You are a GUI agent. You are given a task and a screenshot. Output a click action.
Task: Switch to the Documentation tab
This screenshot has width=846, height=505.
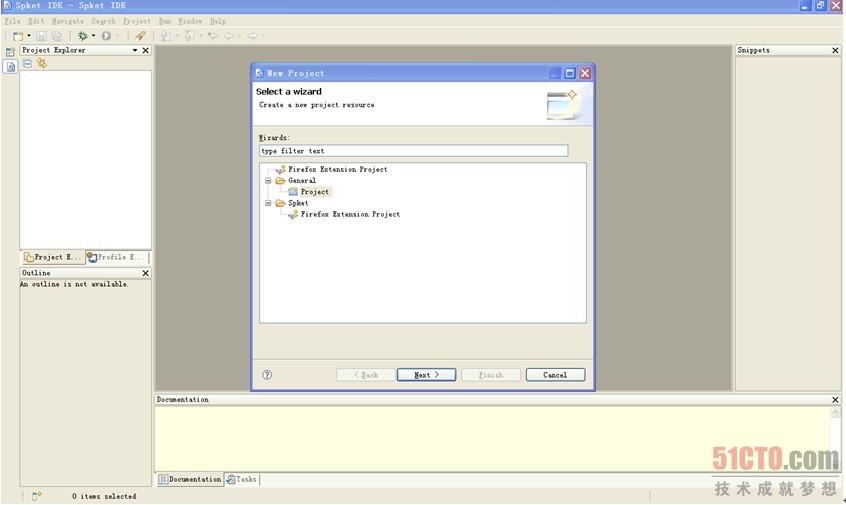190,479
